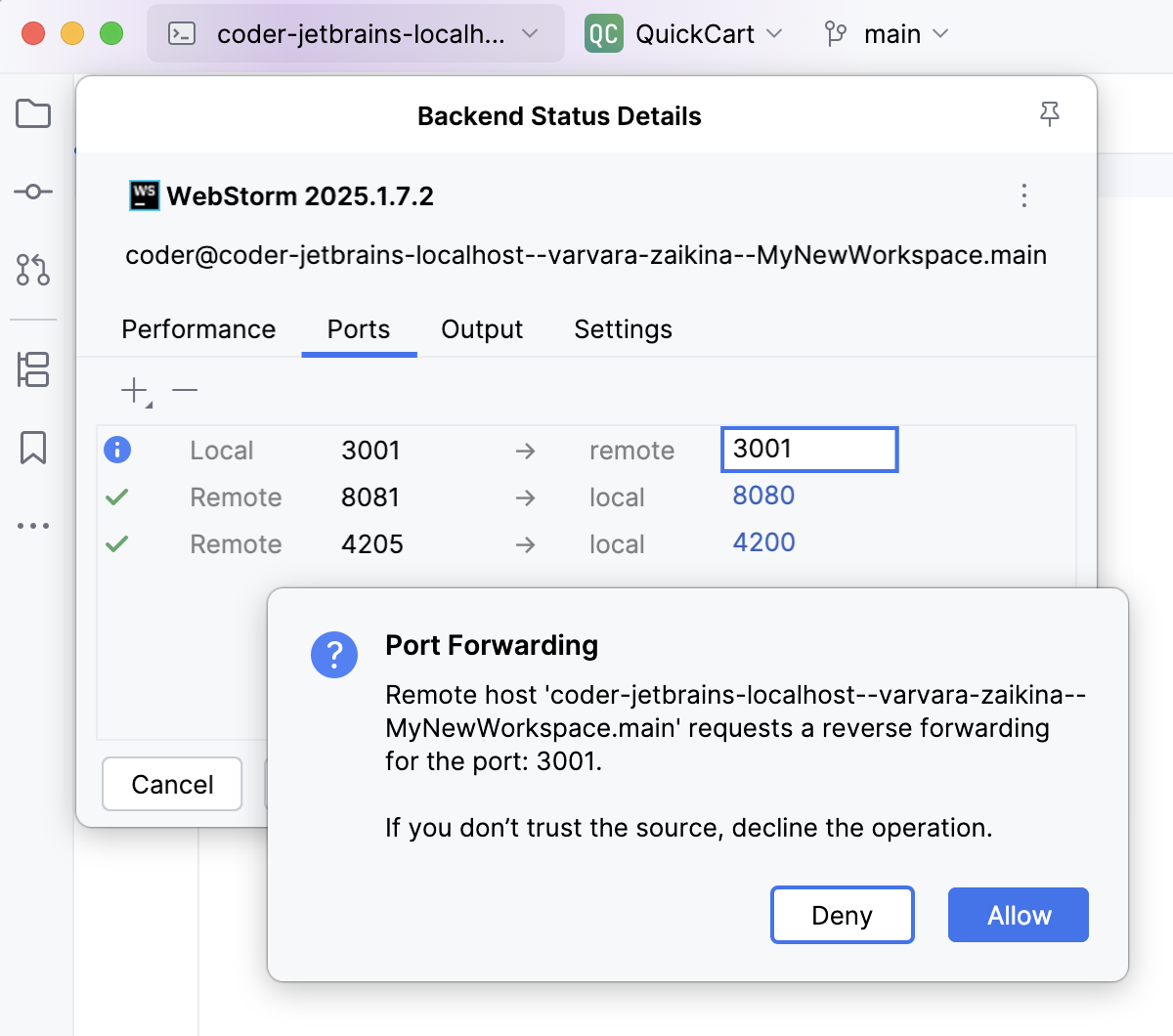Open forwarded local port 8080 link
This screenshot has width=1173, height=1036.
pos(763,496)
